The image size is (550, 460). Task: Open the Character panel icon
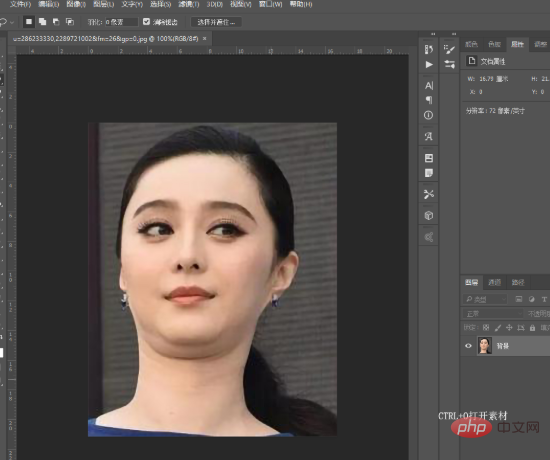click(x=429, y=86)
